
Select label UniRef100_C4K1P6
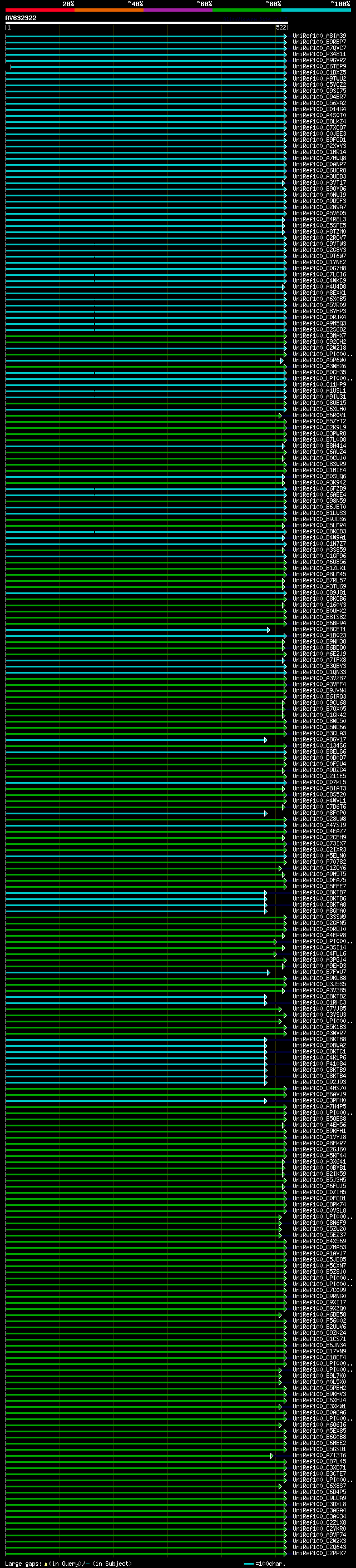(319, 1058)
